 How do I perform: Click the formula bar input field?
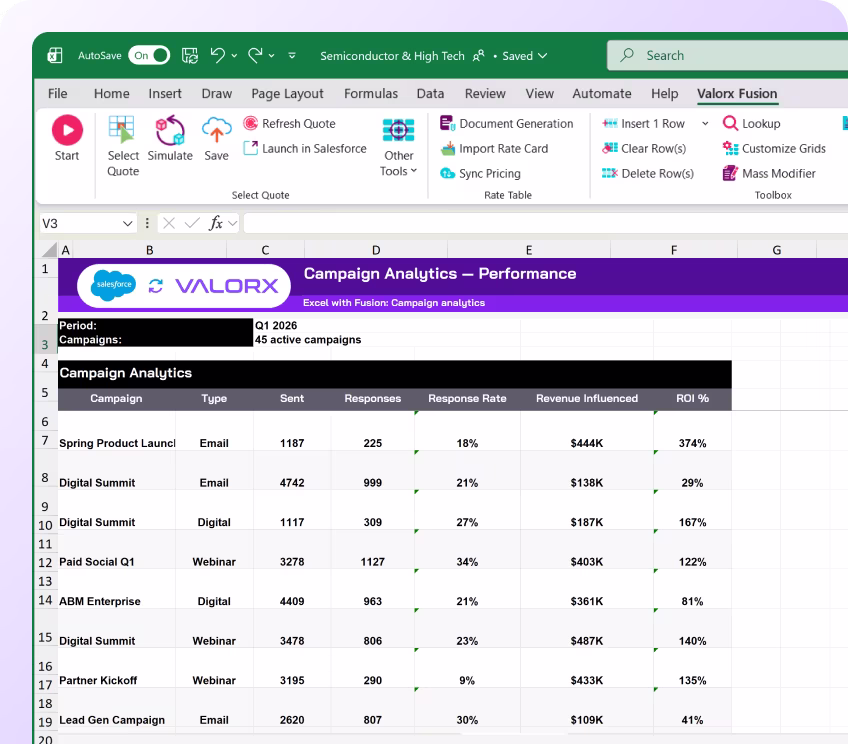(x=546, y=223)
